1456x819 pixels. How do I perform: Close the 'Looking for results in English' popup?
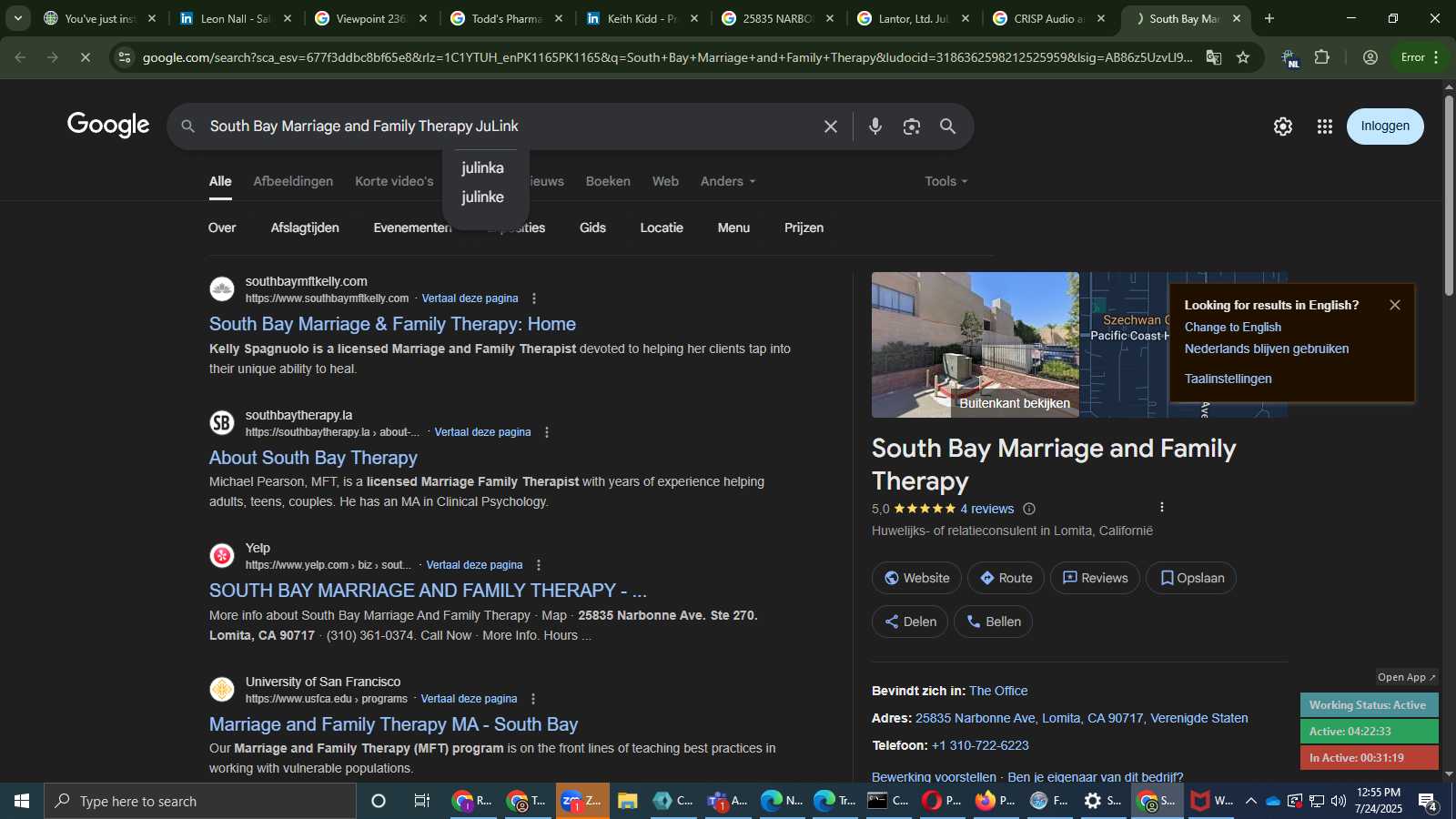(x=1395, y=305)
